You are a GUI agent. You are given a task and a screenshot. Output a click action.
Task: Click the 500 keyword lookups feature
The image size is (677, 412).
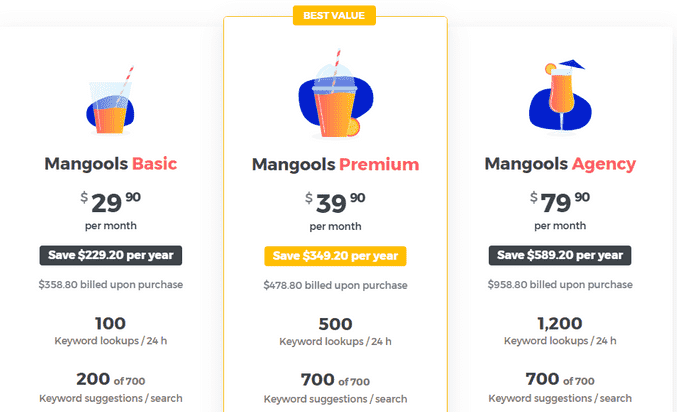(x=335, y=332)
